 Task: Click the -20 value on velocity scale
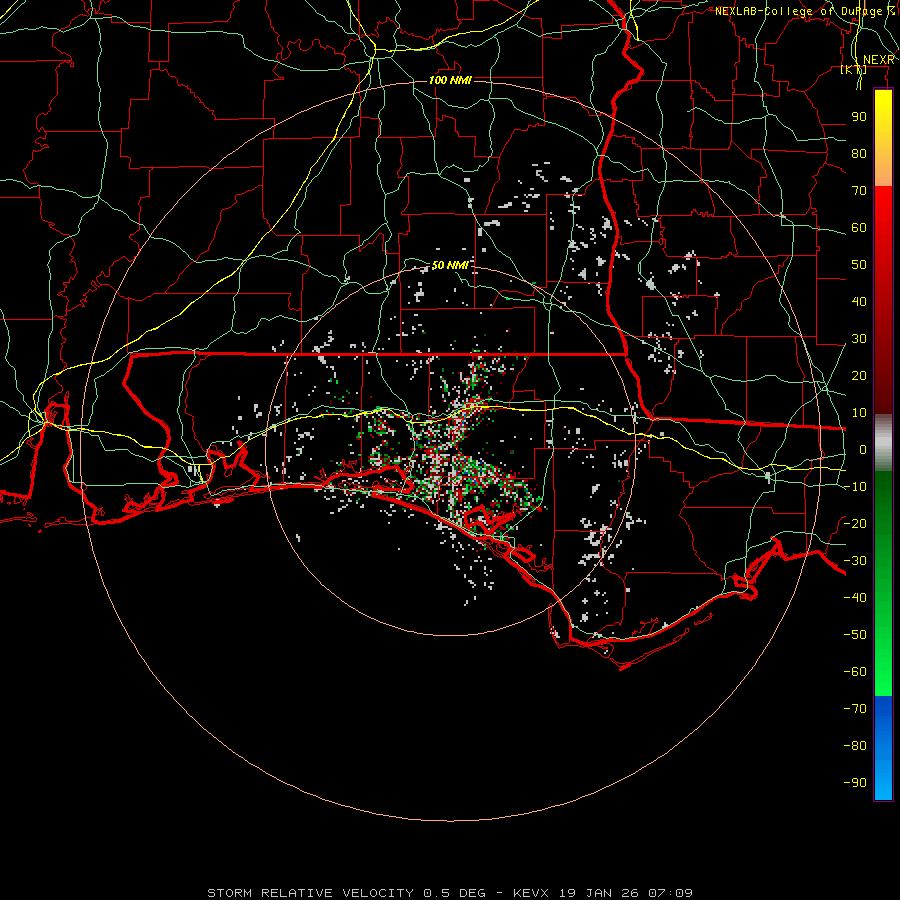855,524
